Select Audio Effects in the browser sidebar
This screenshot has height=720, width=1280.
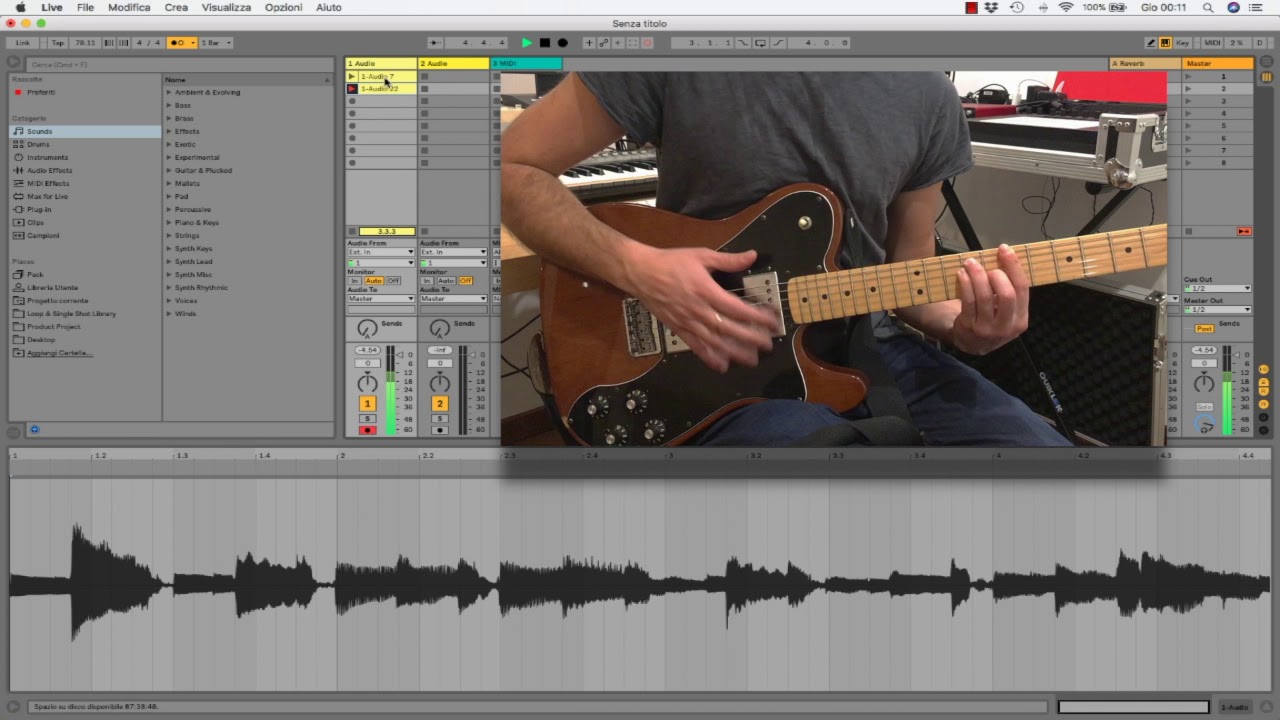click(x=49, y=170)
